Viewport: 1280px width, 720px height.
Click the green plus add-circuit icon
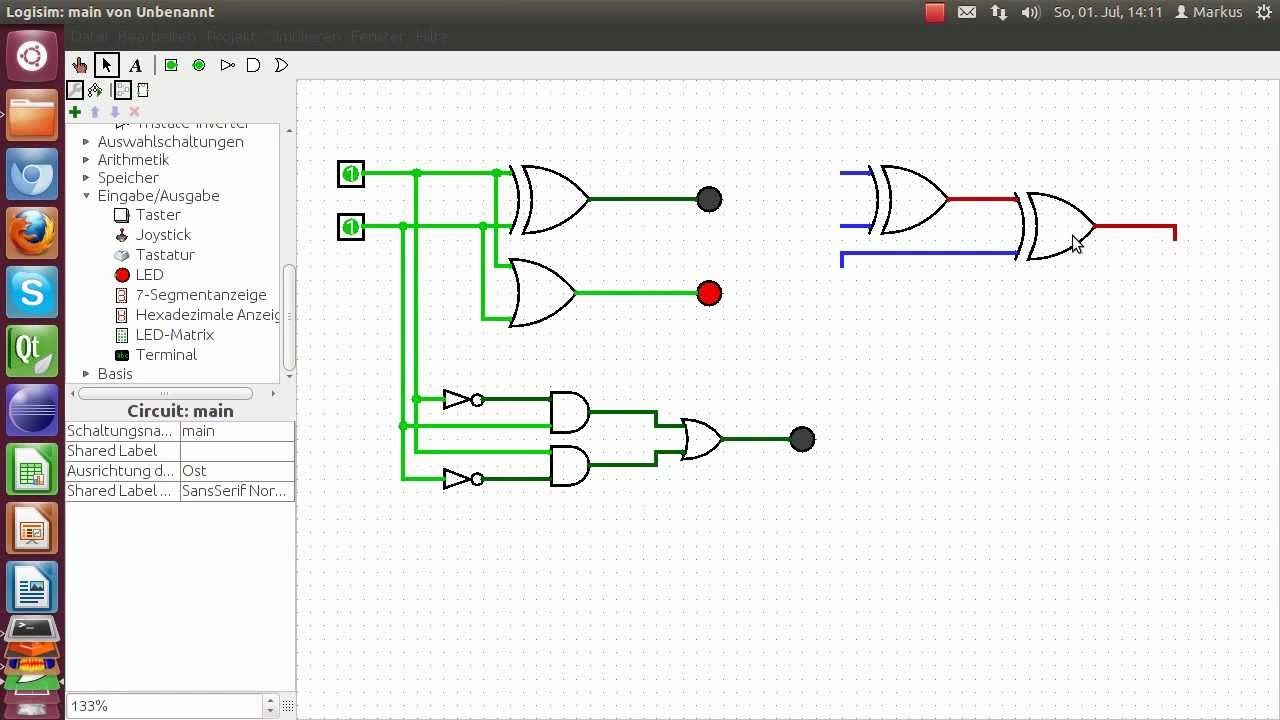click(75, 112)
